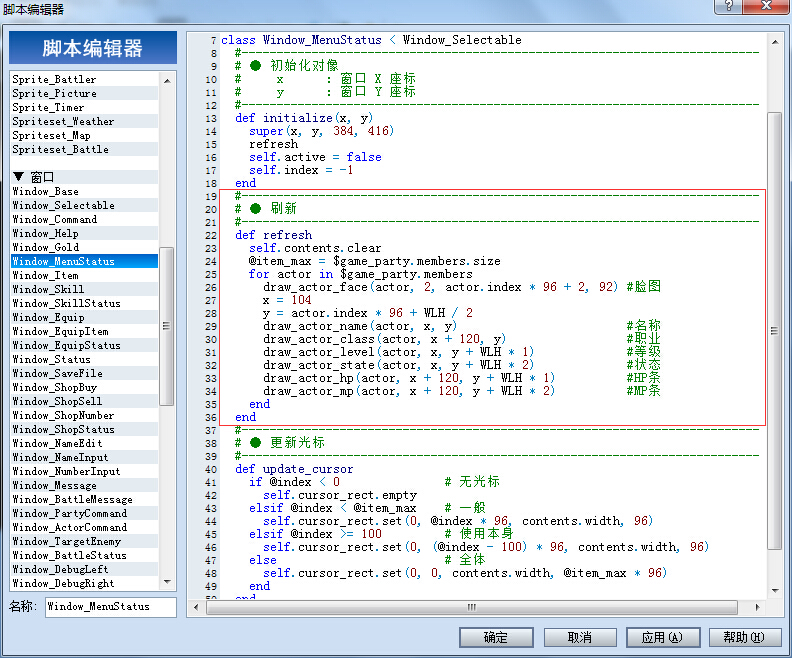Select the highlighted Window_MenuStatus script

[84, 261]
